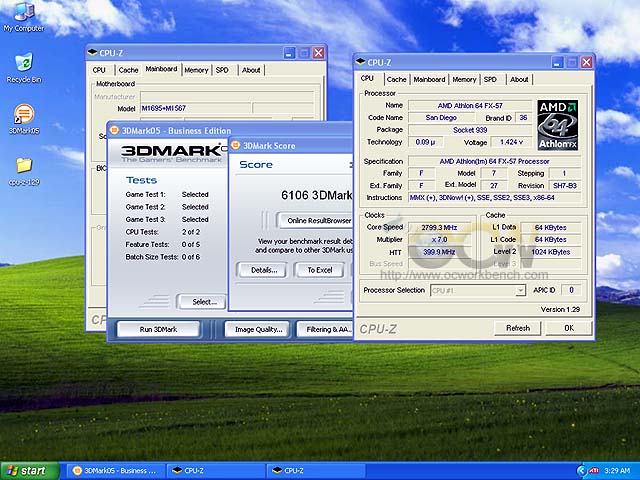
Task: Select the About tab in right CPU-Z window
Action: (519, 79)
